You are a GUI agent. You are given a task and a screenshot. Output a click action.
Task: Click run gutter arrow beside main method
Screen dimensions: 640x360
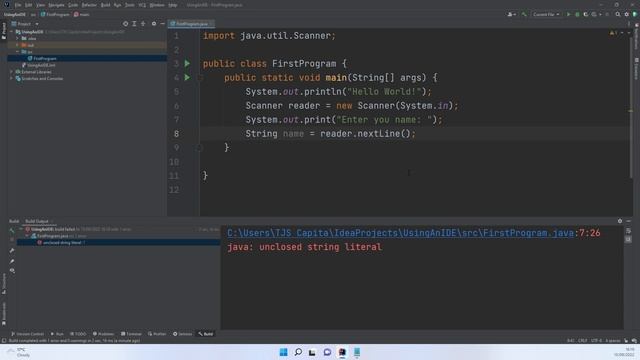[x=187, y=78]
